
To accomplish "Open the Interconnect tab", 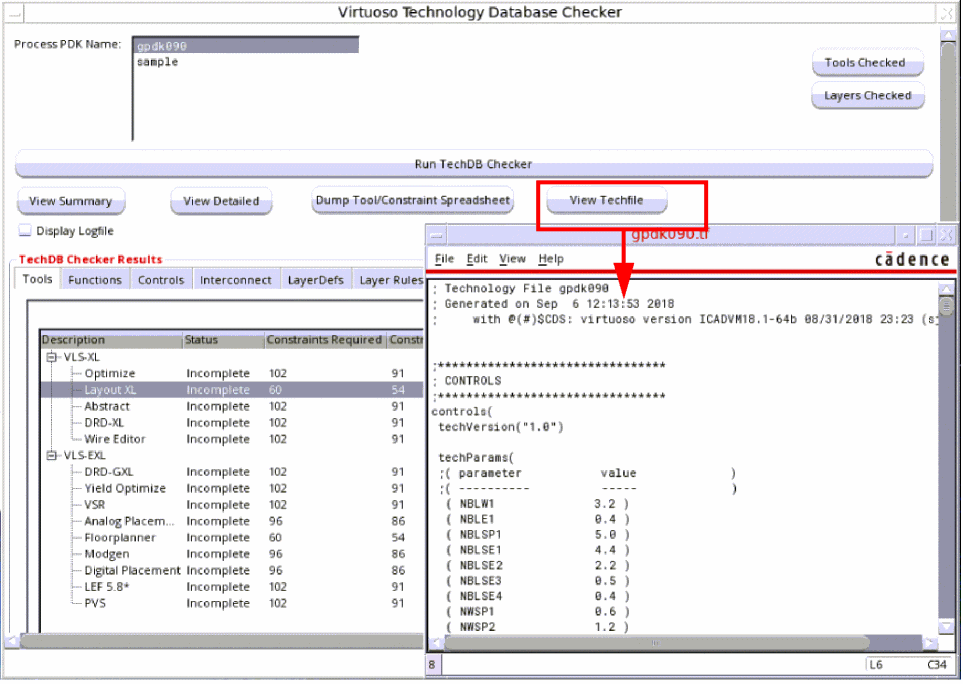I will coord(235,280).
